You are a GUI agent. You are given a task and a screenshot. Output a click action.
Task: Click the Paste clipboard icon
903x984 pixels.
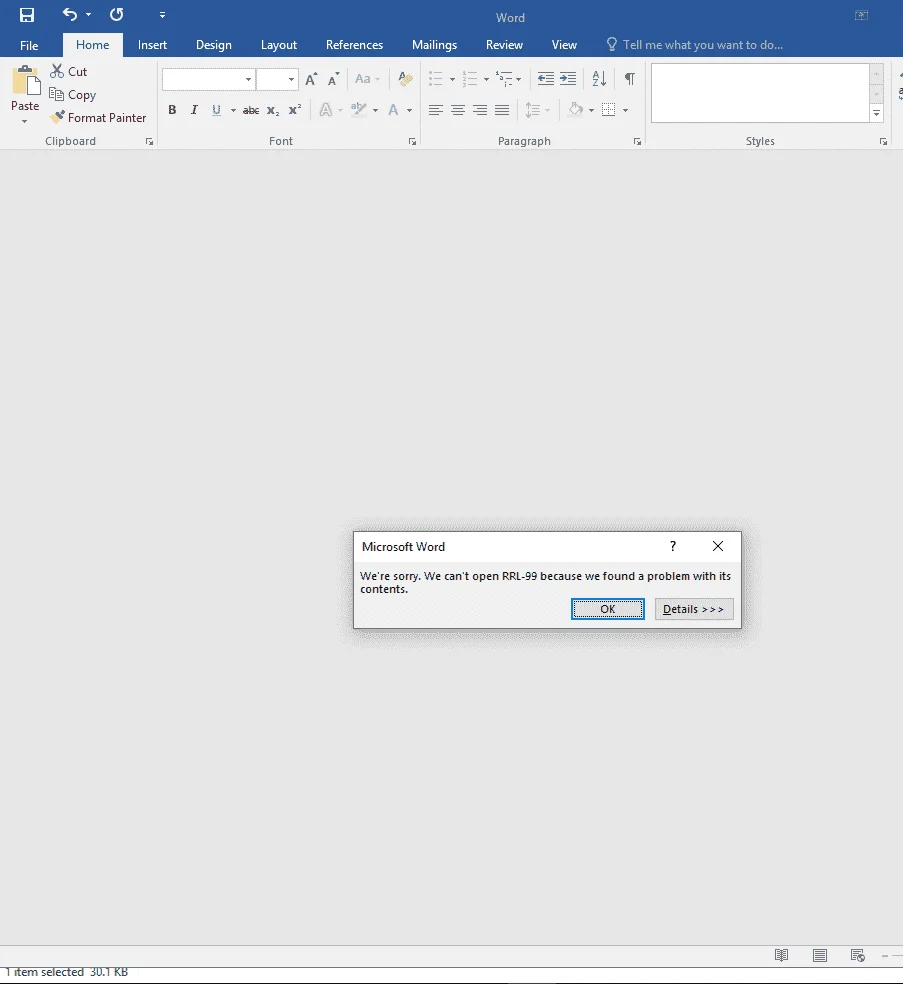pos(25,80)
